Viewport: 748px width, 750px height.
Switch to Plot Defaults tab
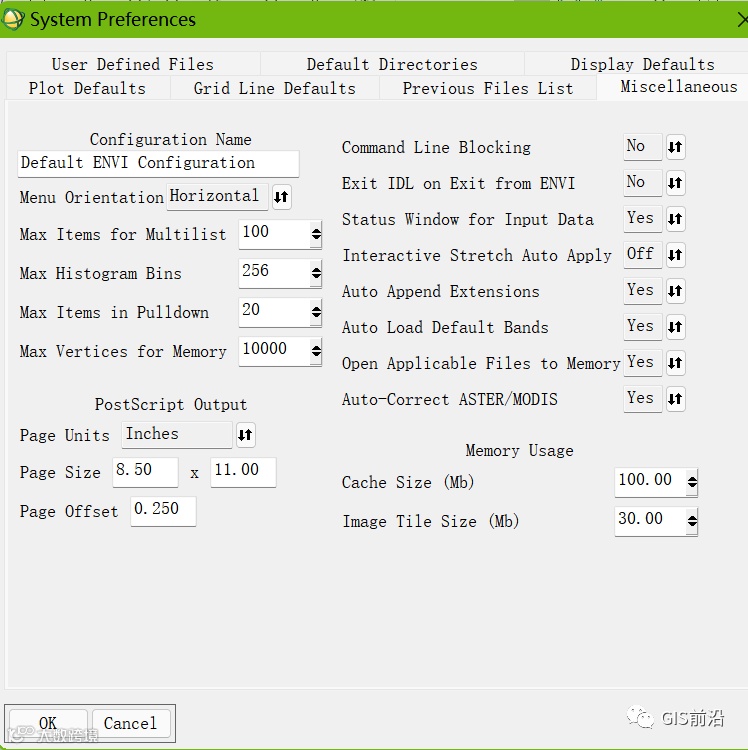pos(88,88)
